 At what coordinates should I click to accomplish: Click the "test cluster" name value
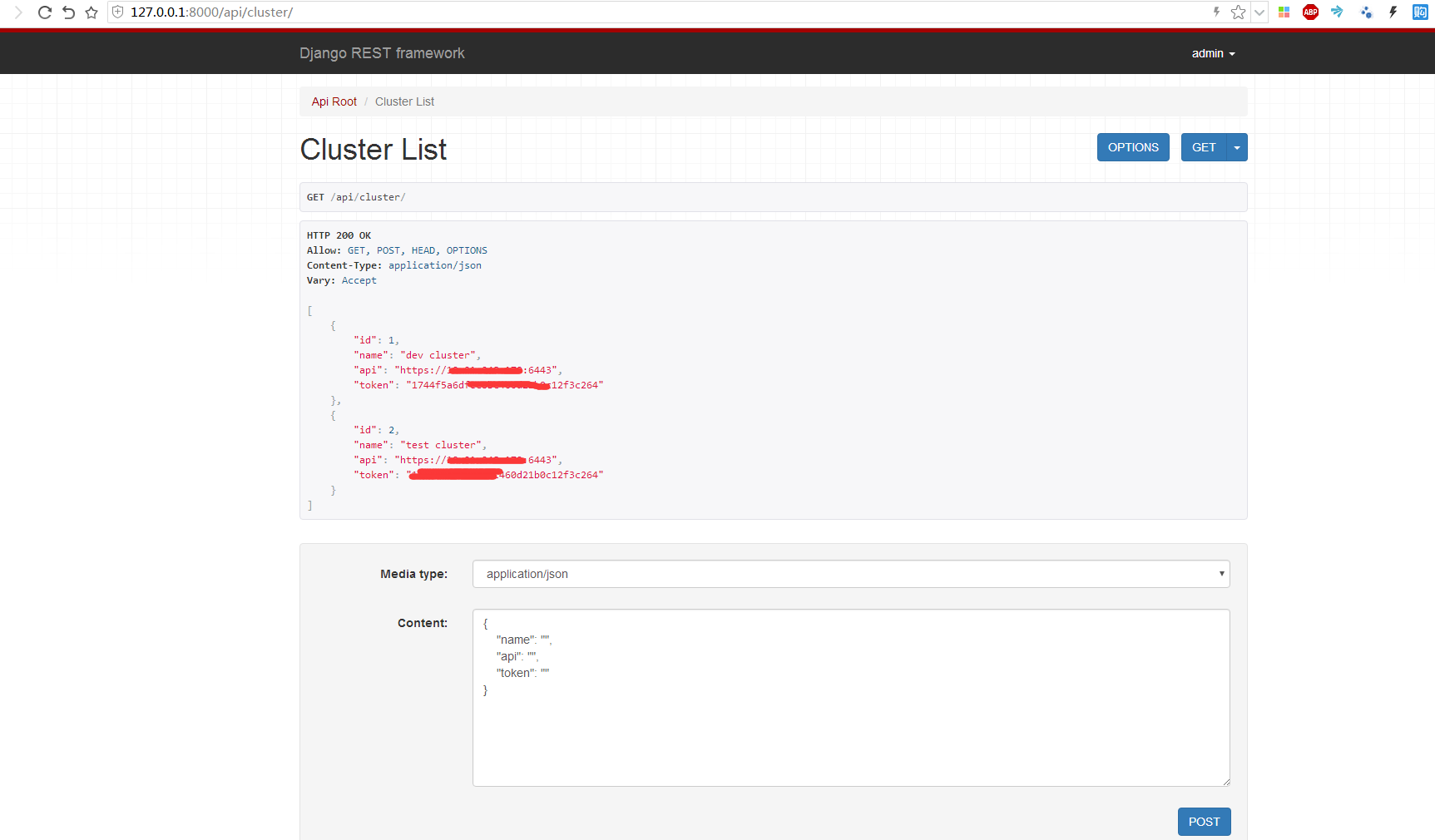pyautogui.click(x=441, y=445)
